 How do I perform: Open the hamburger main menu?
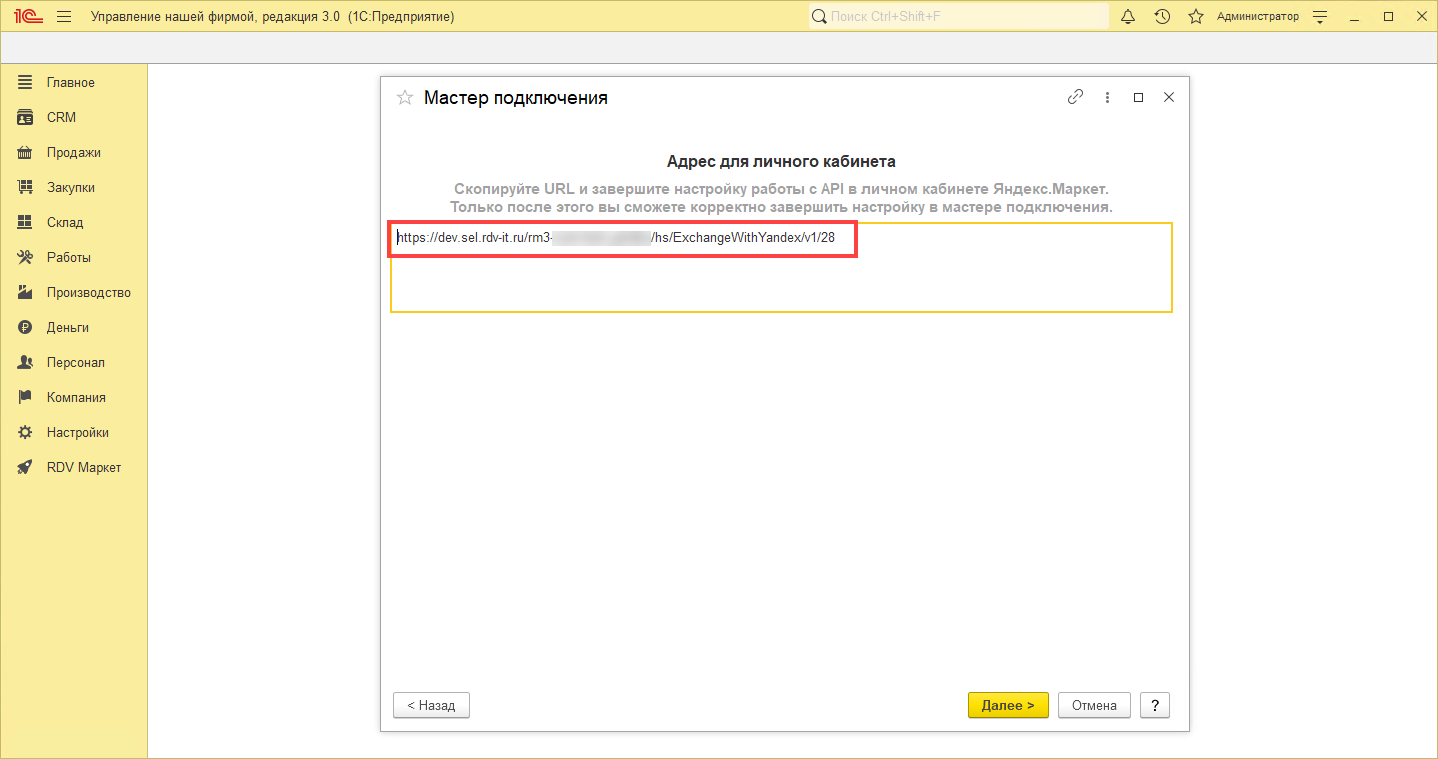pyautogui.click(x=64, y=17)
